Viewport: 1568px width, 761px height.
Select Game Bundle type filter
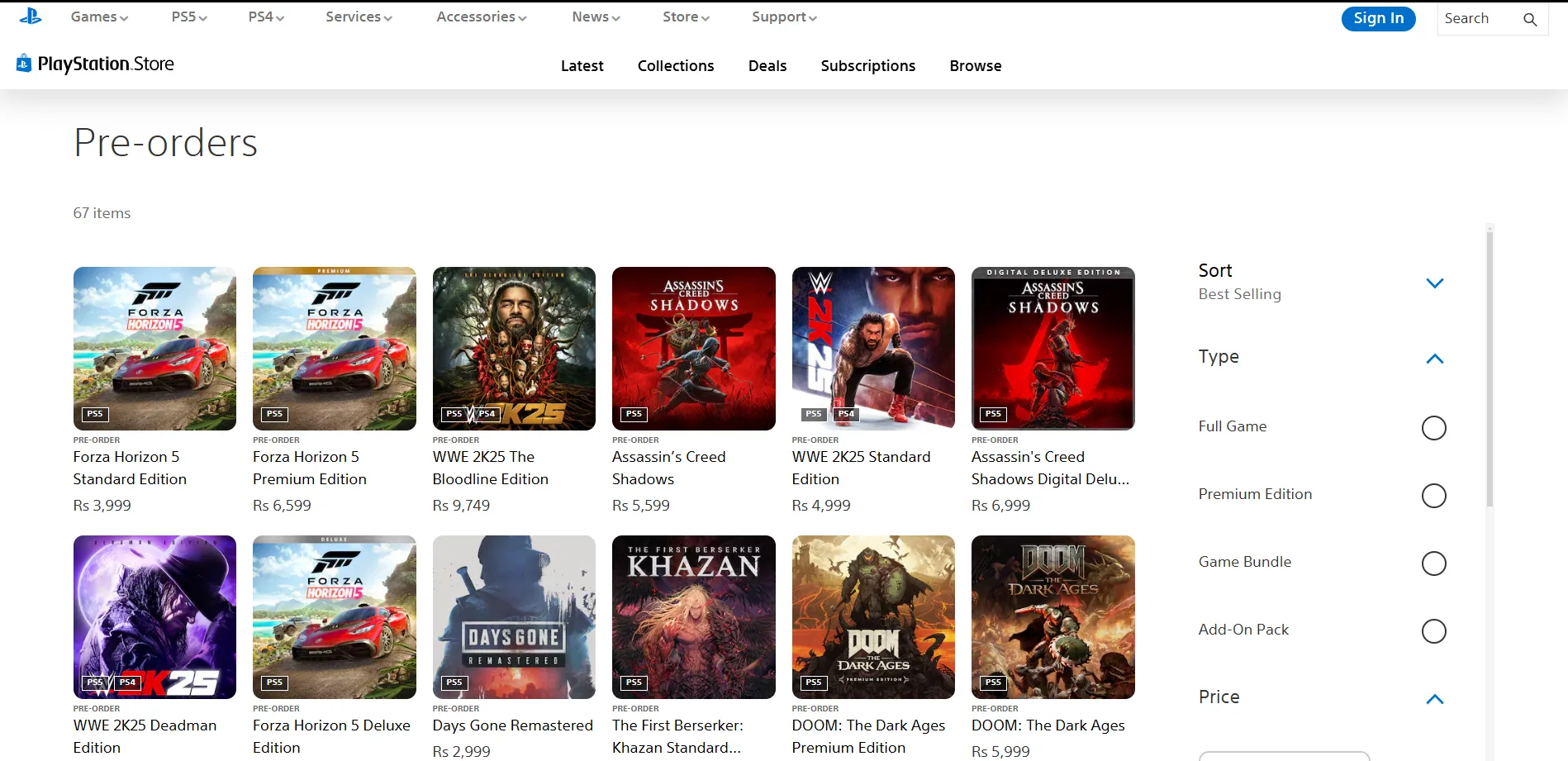tap(1433, 564)
